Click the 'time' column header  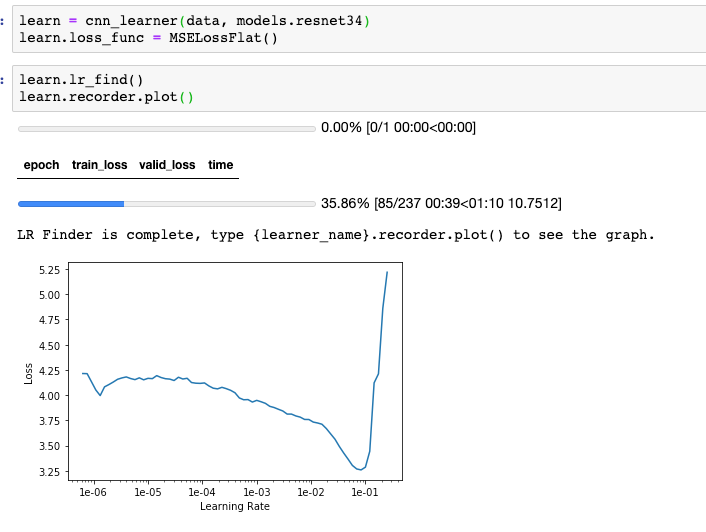point(221,165)
